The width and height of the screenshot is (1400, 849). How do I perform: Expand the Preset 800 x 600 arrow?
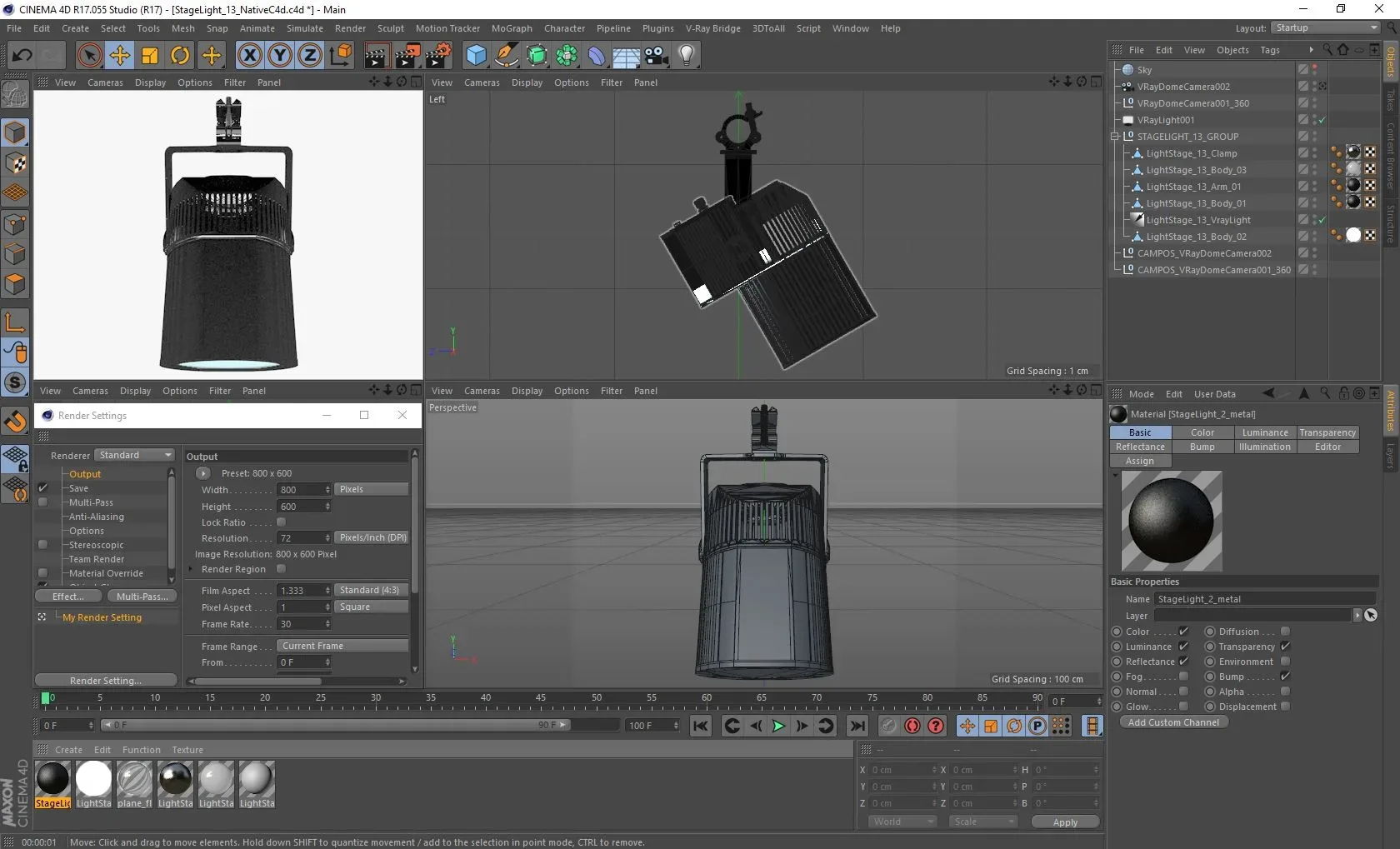pos(203,473)
